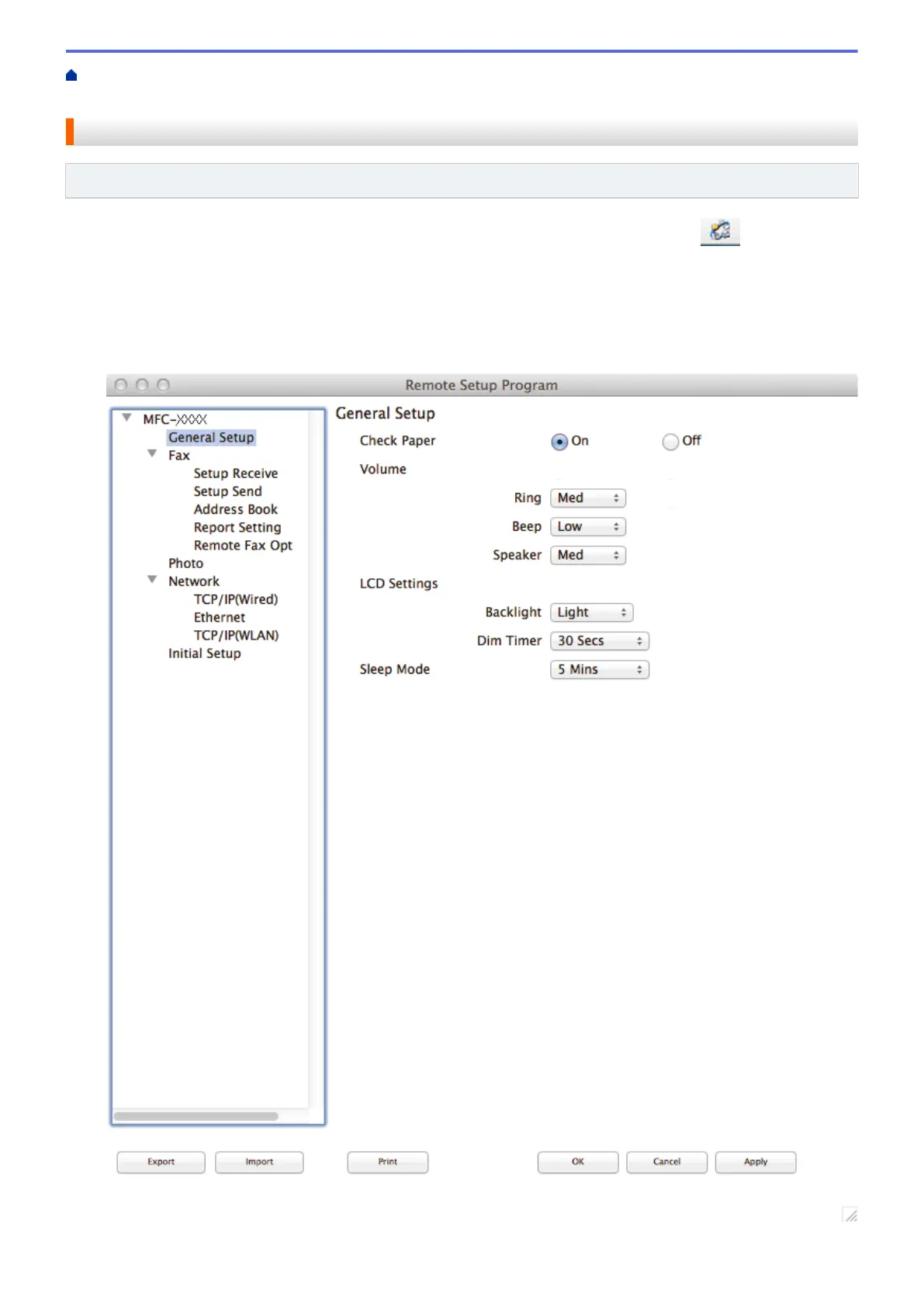The width and height of the screenshot is (924, 1307).
Task: Open the Ring volume dropdown
Action: pyautogui.click(x=588, y=498)
